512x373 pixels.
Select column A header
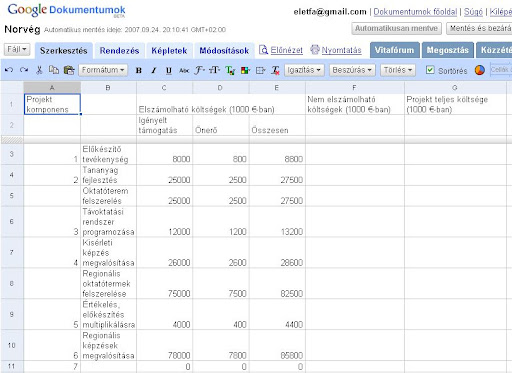52,88
